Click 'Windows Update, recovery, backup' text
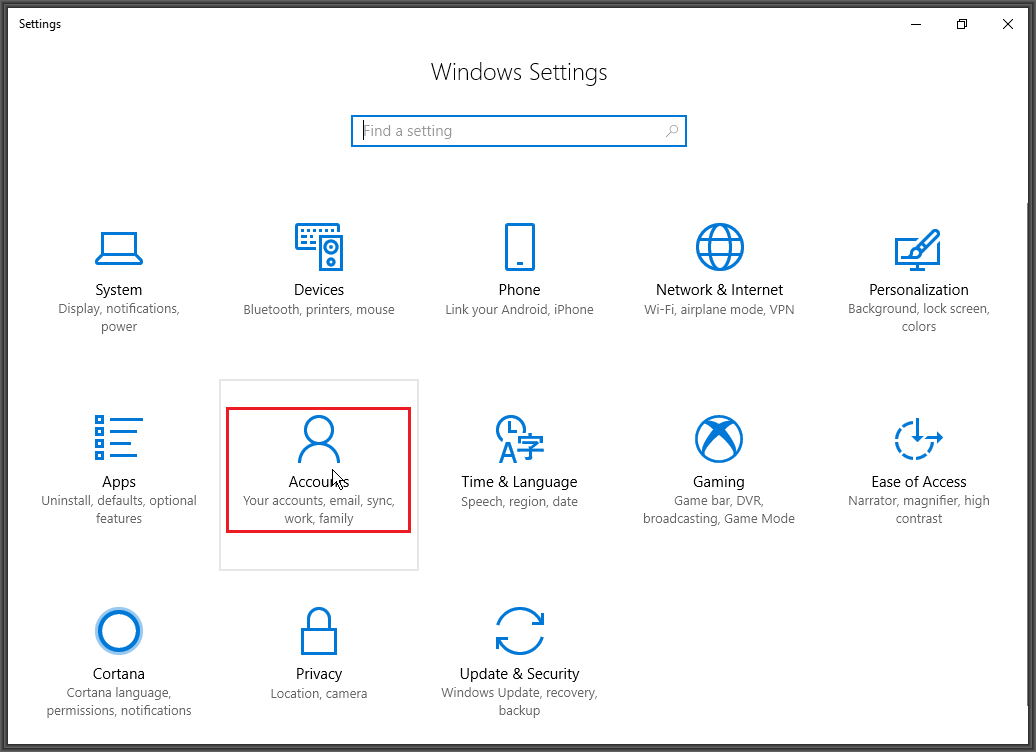Screen dimensions: 1036x752 click(519, 702)
